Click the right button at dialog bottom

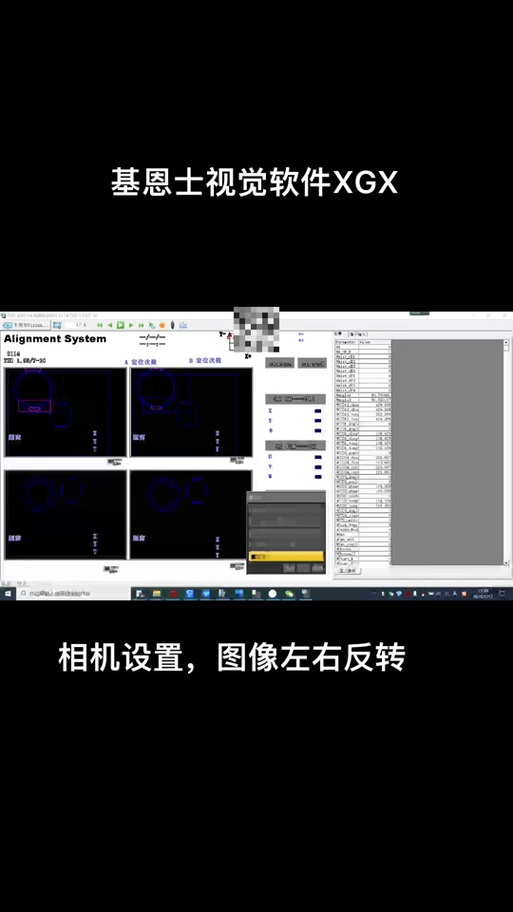(318, 568)
